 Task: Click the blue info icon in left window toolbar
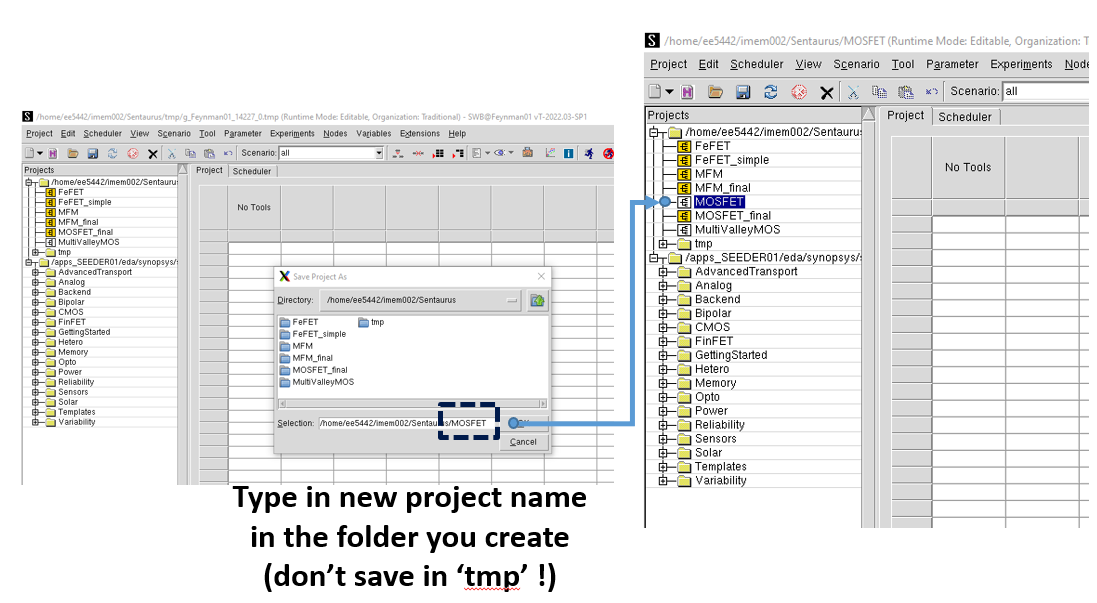click(568, 153)
